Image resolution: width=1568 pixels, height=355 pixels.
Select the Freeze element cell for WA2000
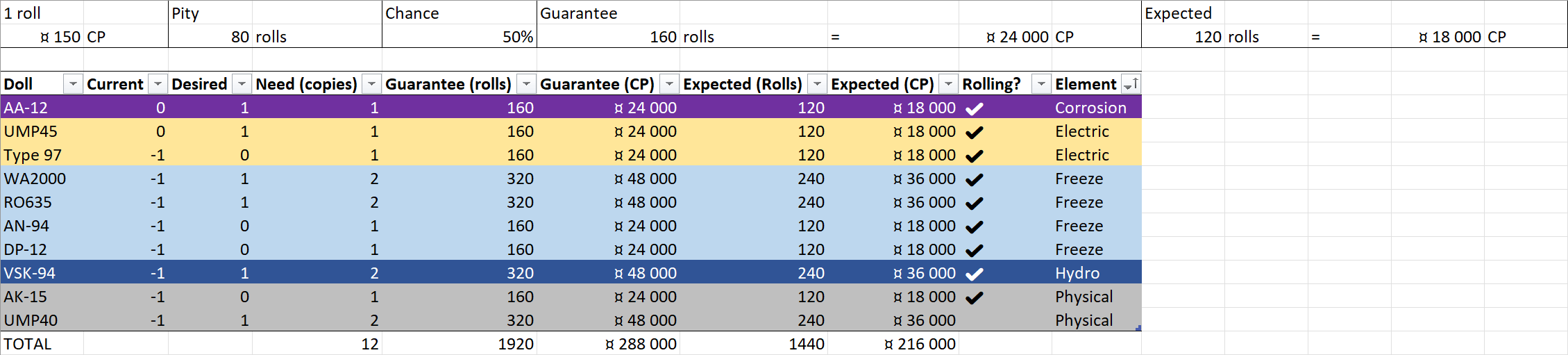[1097, 179]
